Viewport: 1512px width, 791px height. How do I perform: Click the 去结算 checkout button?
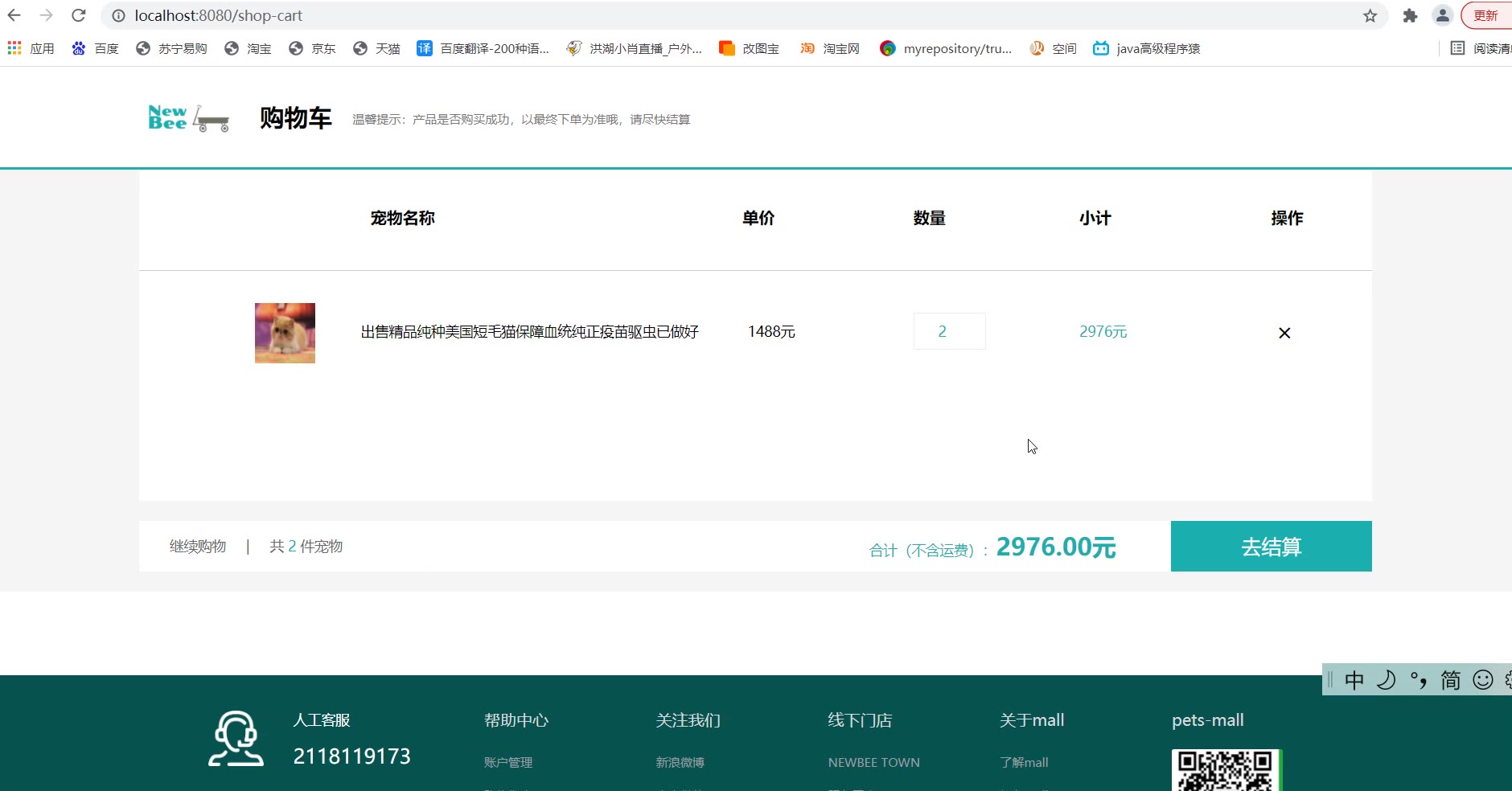click(1272, 547)
